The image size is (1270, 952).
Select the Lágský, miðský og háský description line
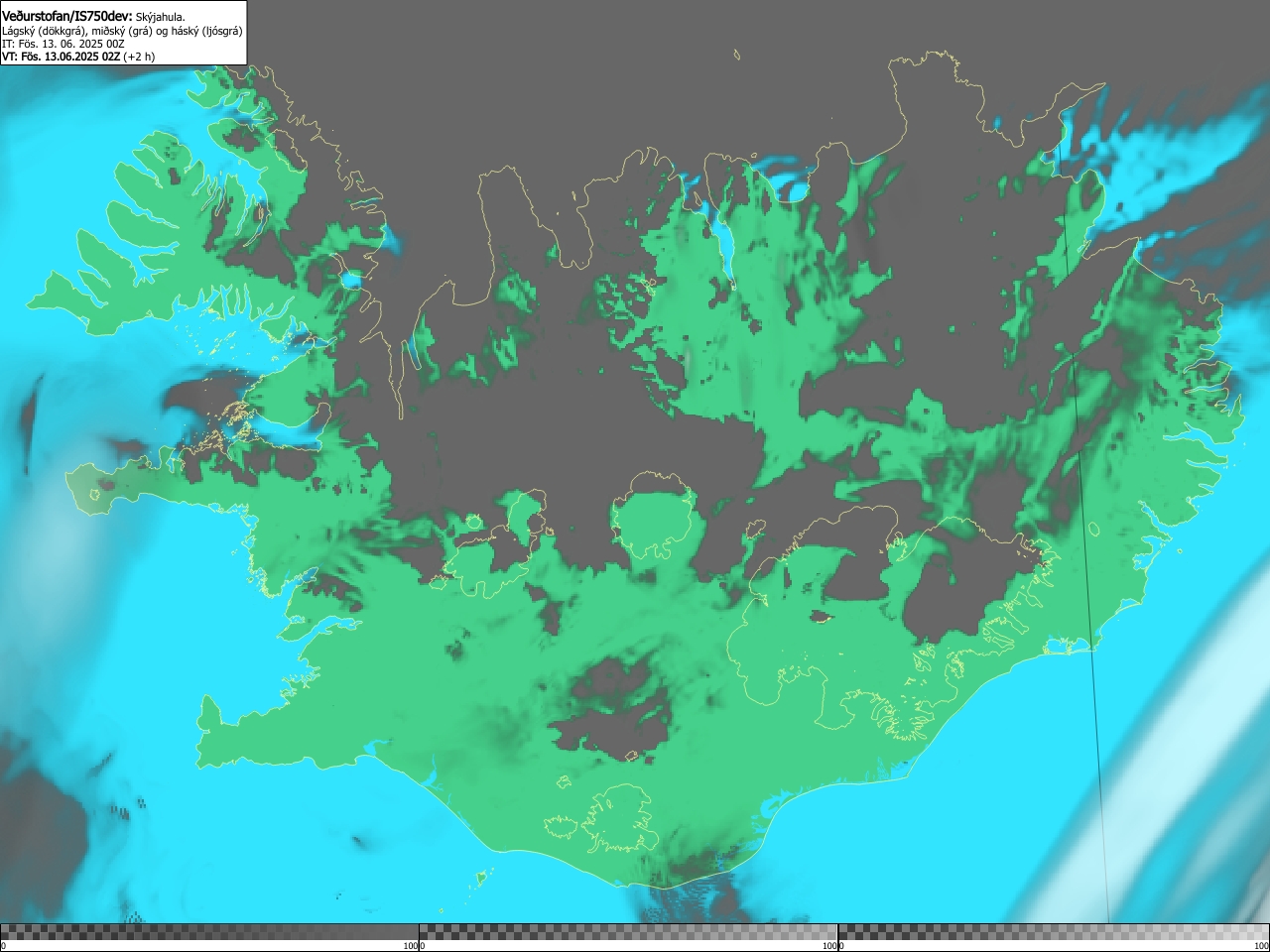[x=122, y=31]
